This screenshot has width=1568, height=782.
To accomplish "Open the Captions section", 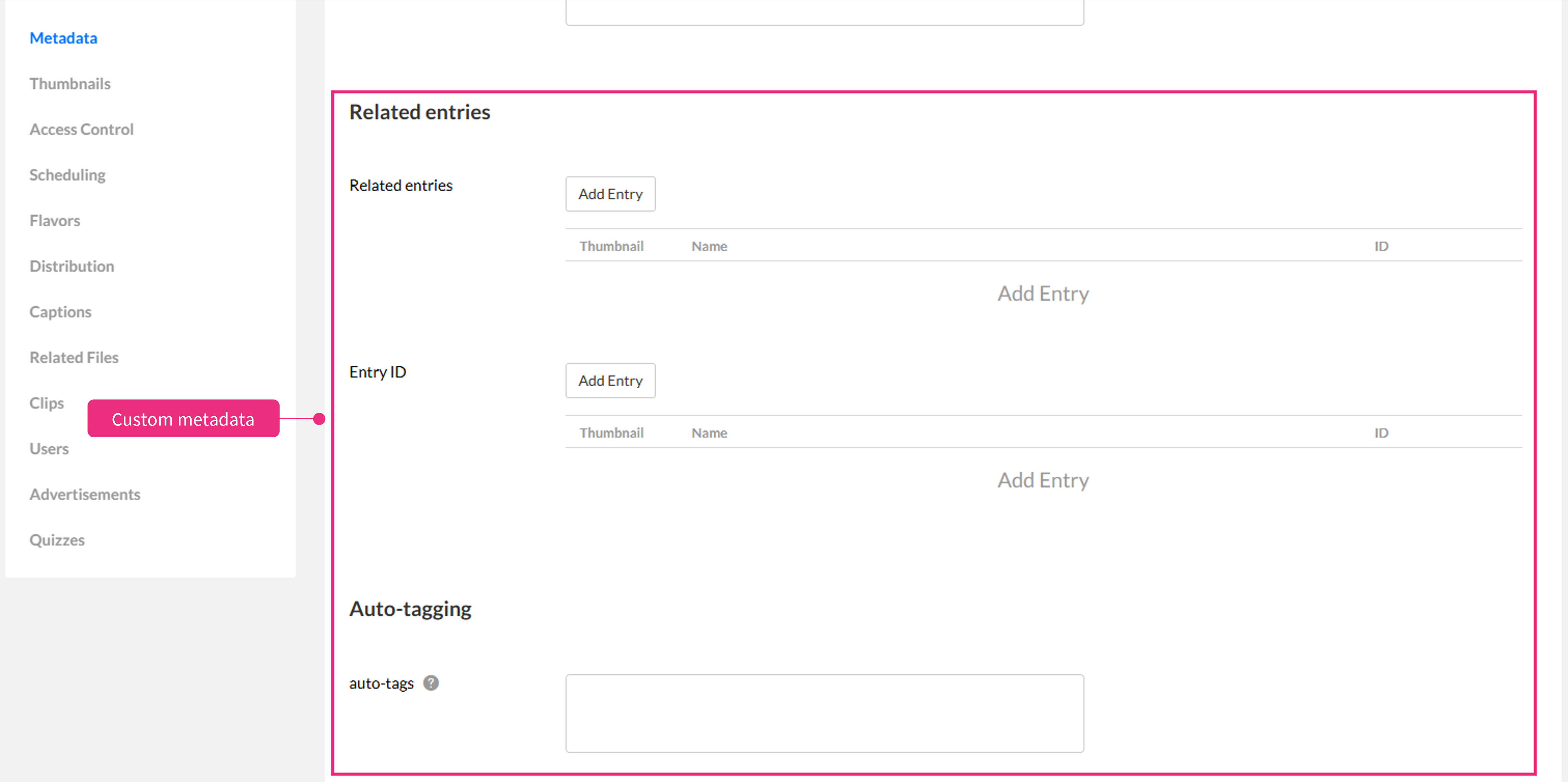I will tap(60, 312).
